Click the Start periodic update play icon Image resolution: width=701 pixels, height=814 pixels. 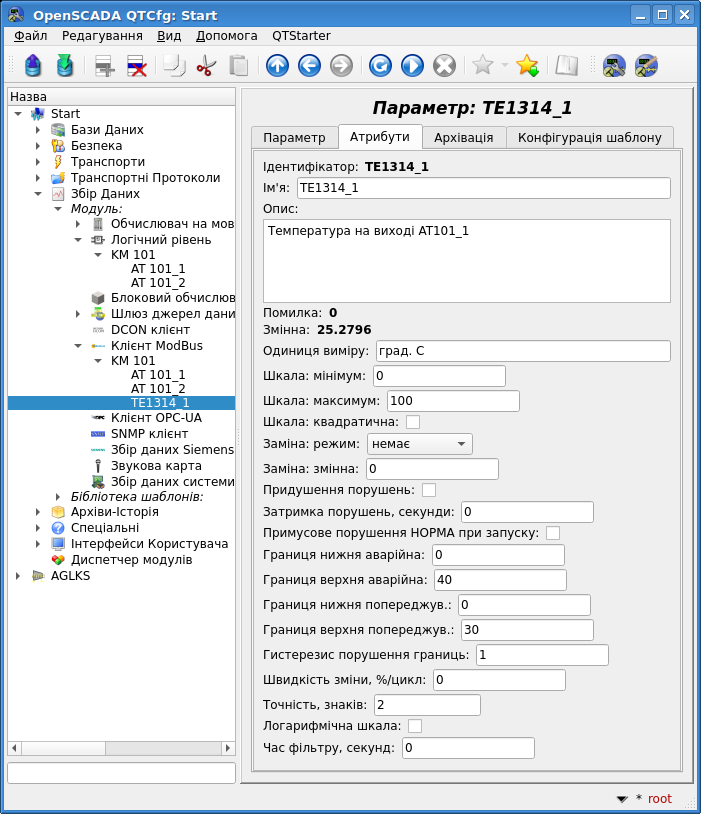point(412,66)
